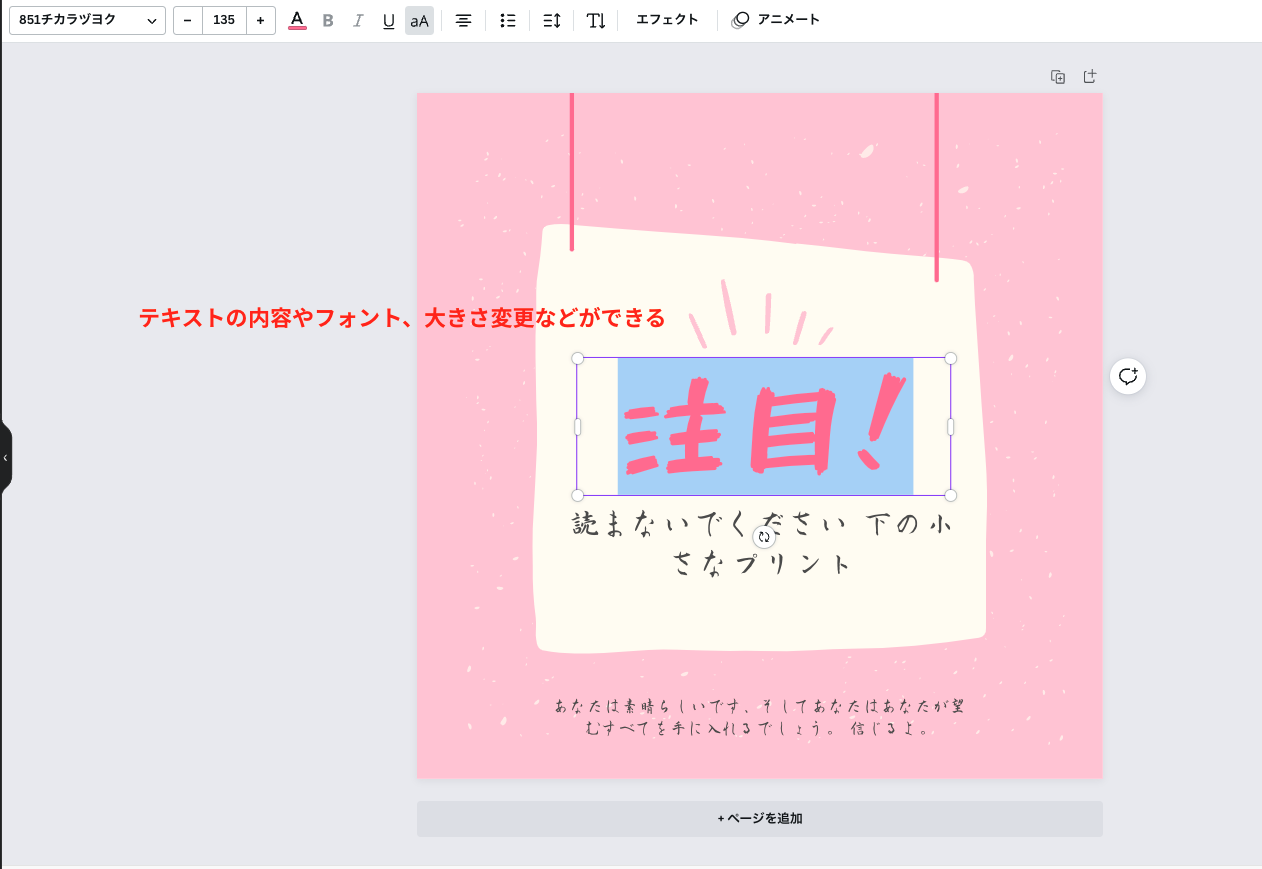This screenshot has height=869, width=1262.
Task: Duplicate the current page
Action: click(x=1057, y=76)
